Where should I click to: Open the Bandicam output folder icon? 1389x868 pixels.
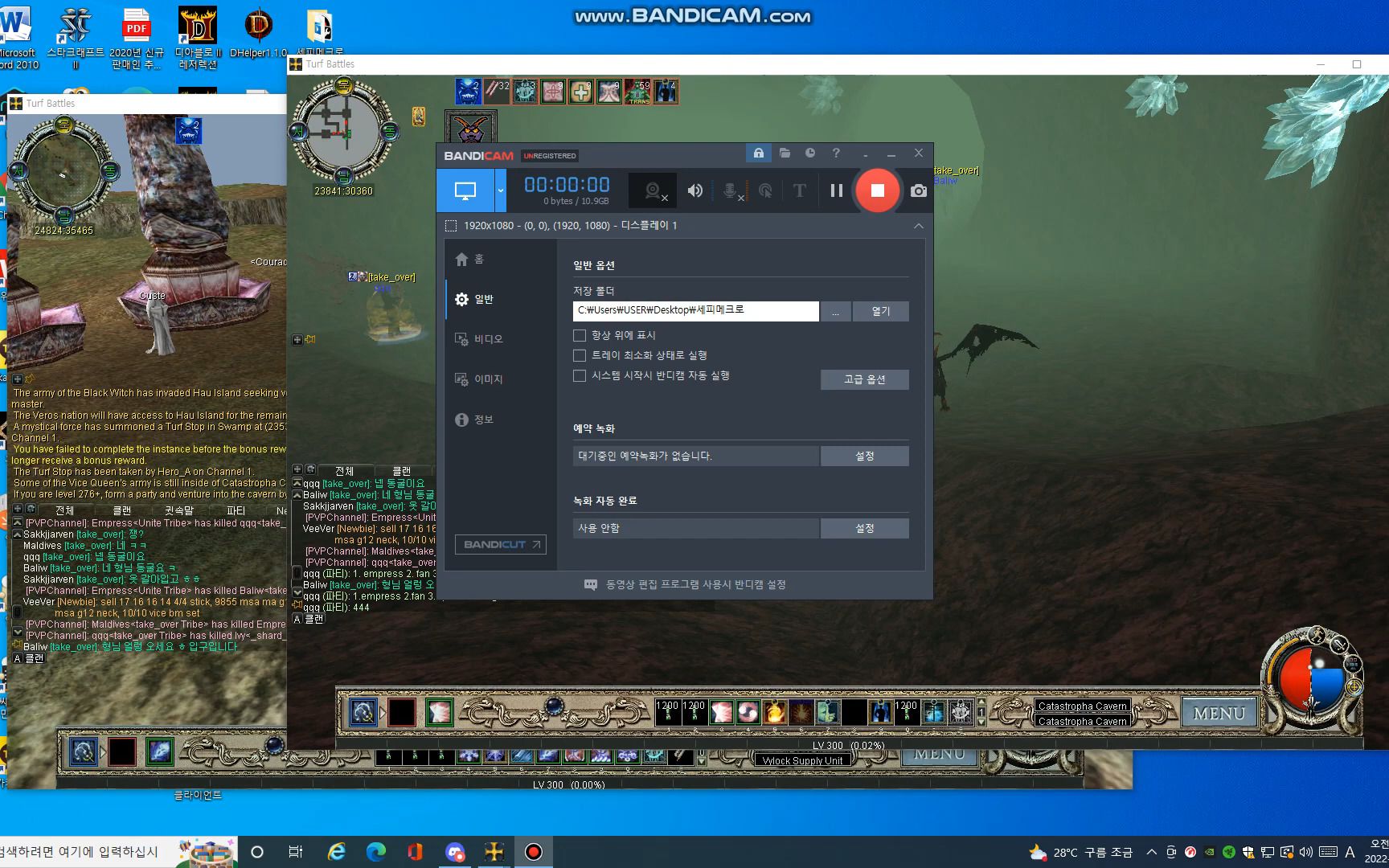click(785, 153)
